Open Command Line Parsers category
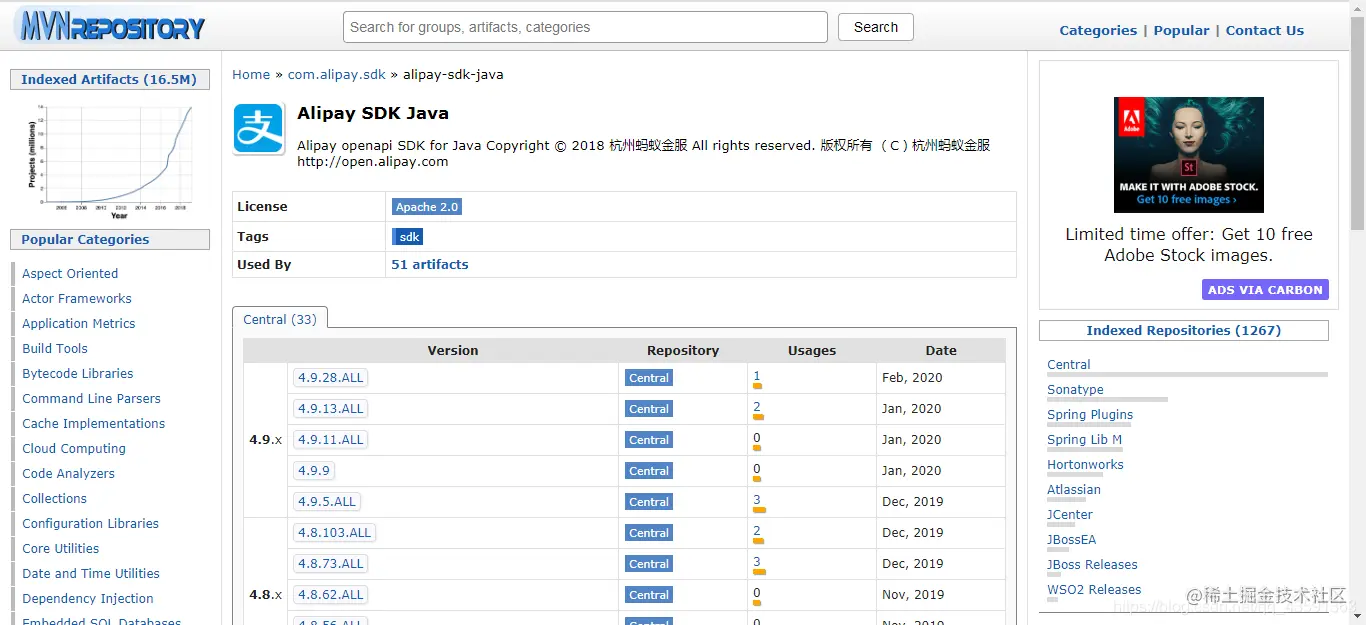1366x625 pixels. click(x=91, y=398)
